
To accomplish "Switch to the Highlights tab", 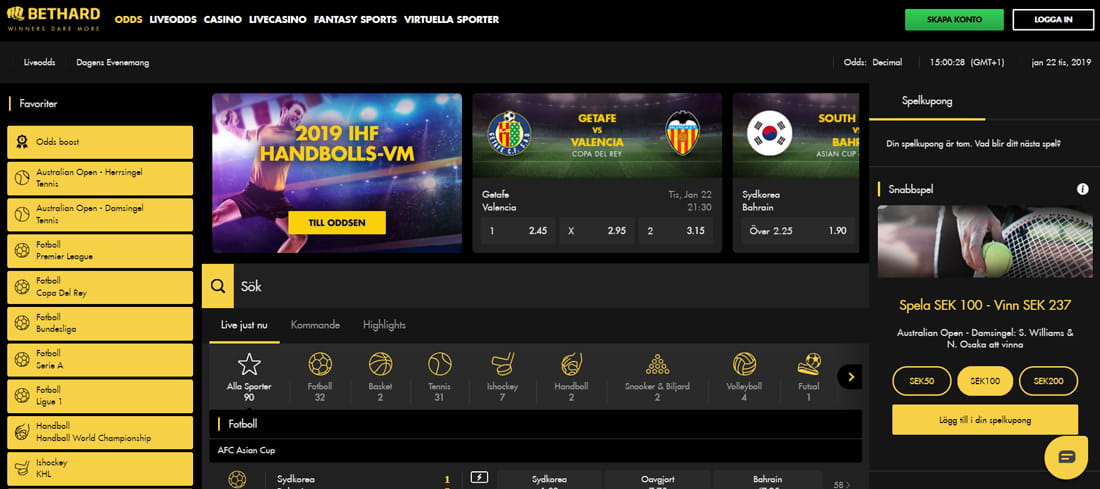I will coord(384,325).
